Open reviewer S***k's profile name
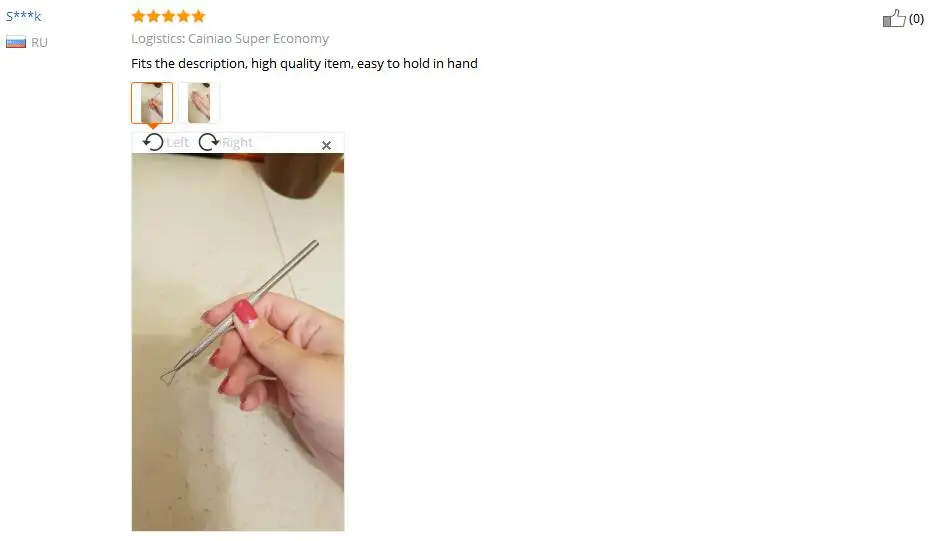This screenshot has height=541, width=935. click(x=24, y=16)
